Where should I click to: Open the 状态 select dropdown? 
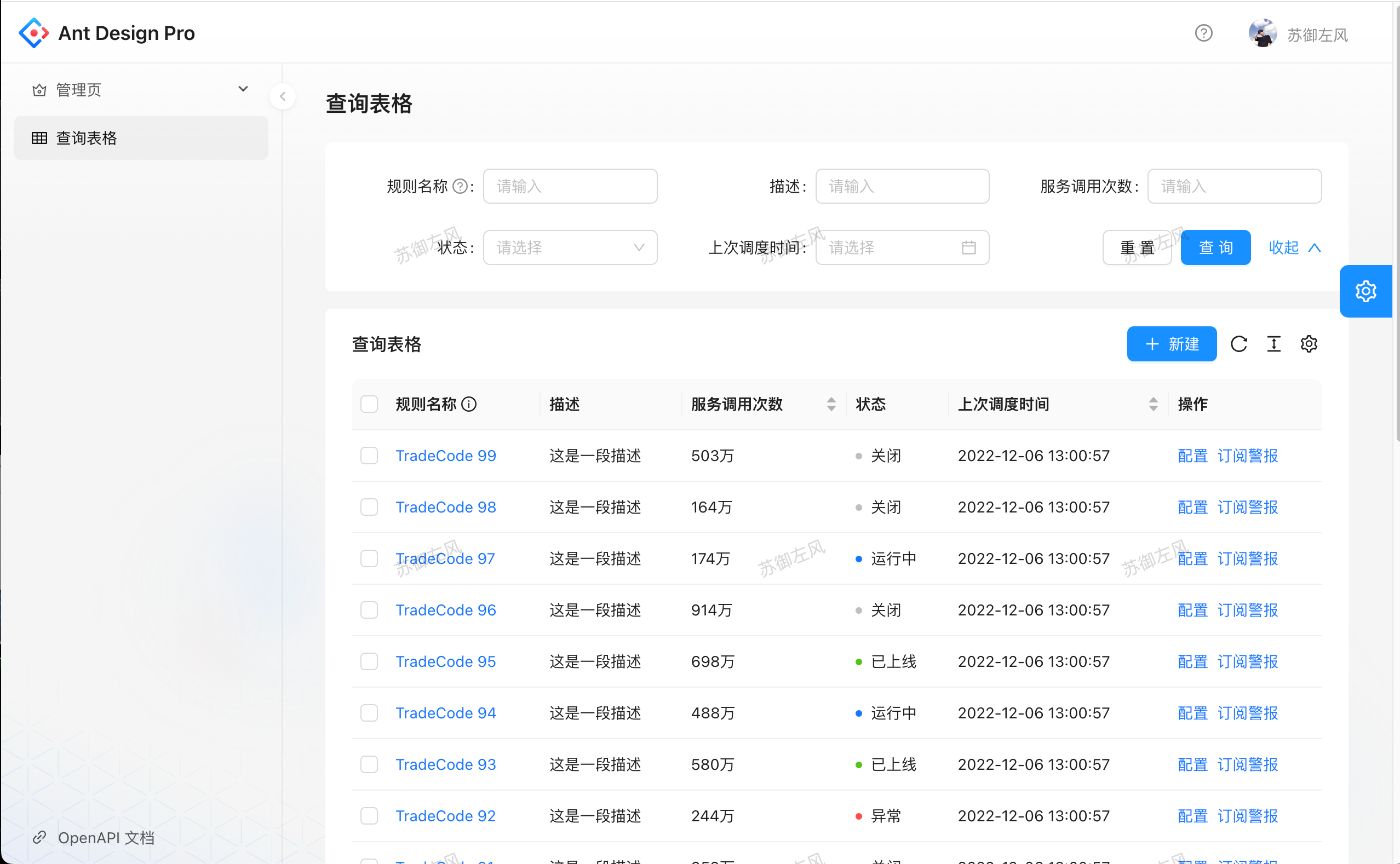pos(570,247)
